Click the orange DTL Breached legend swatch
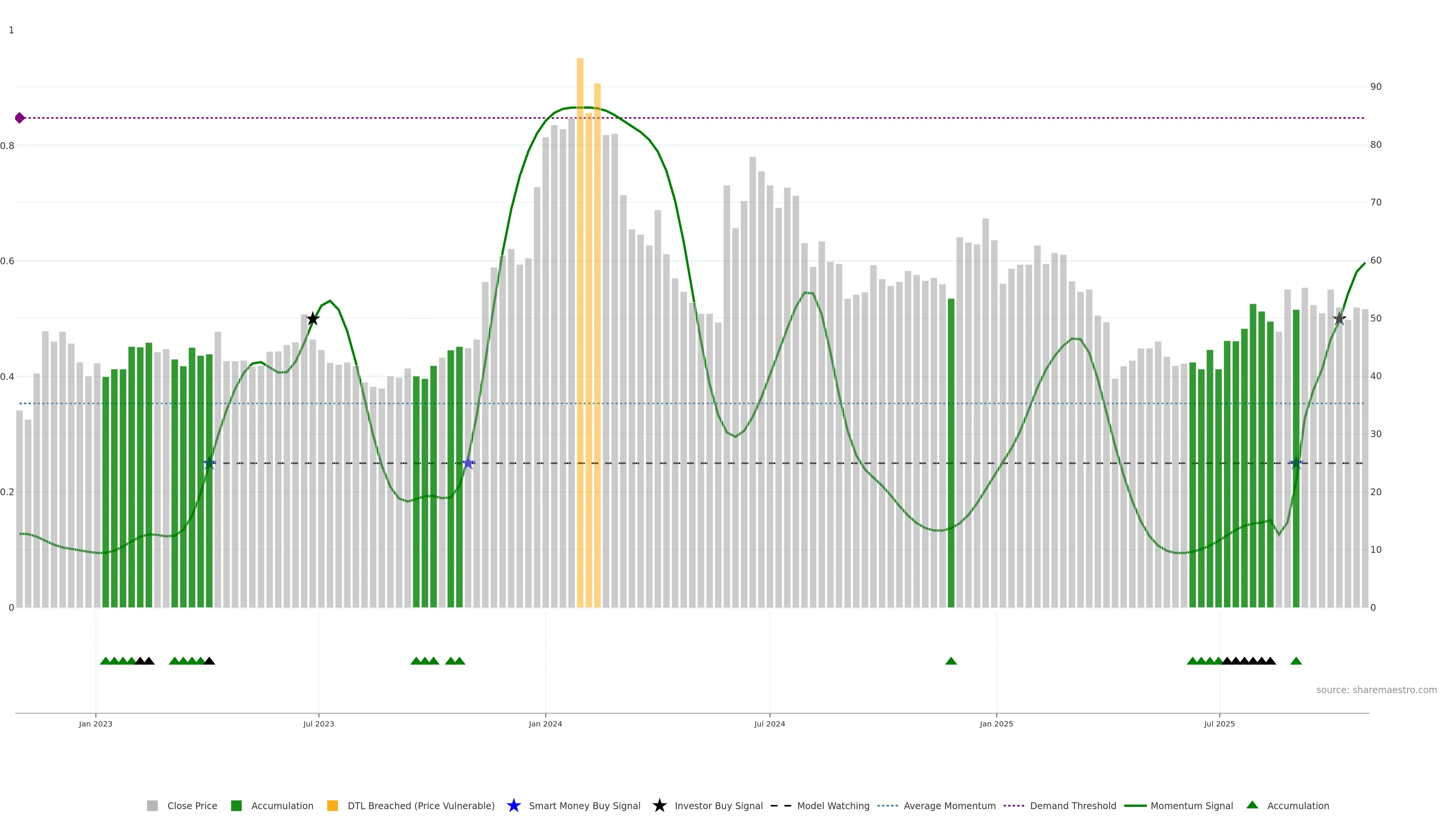Image resolution: width=1456 pixels, height=819 pixels. point(333,805)
